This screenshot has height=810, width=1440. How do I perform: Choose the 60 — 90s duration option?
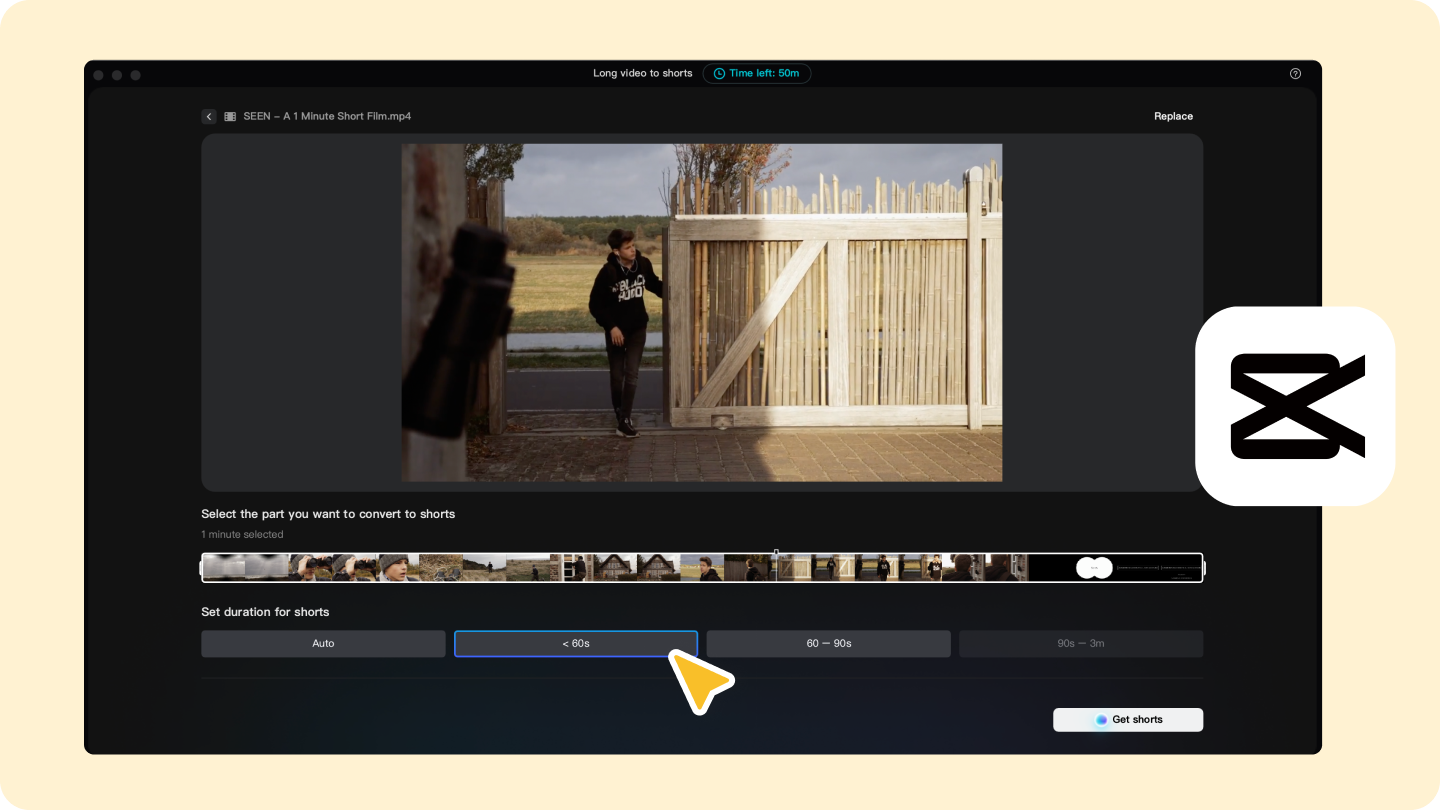[828, 643]
